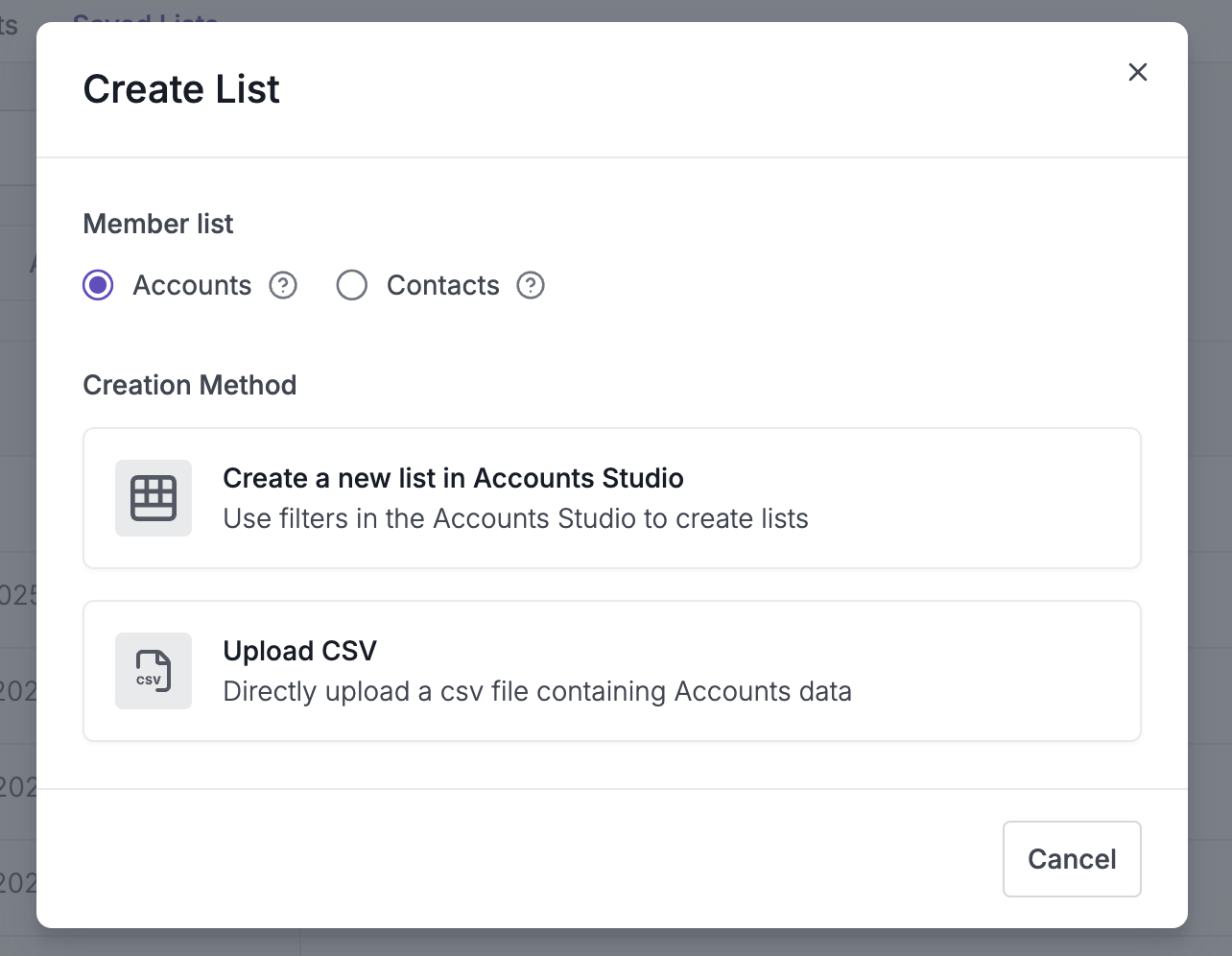Click the grid icon on the Accounts Studio card
This screenshot has height=956, width=1232.
(154, 498)
